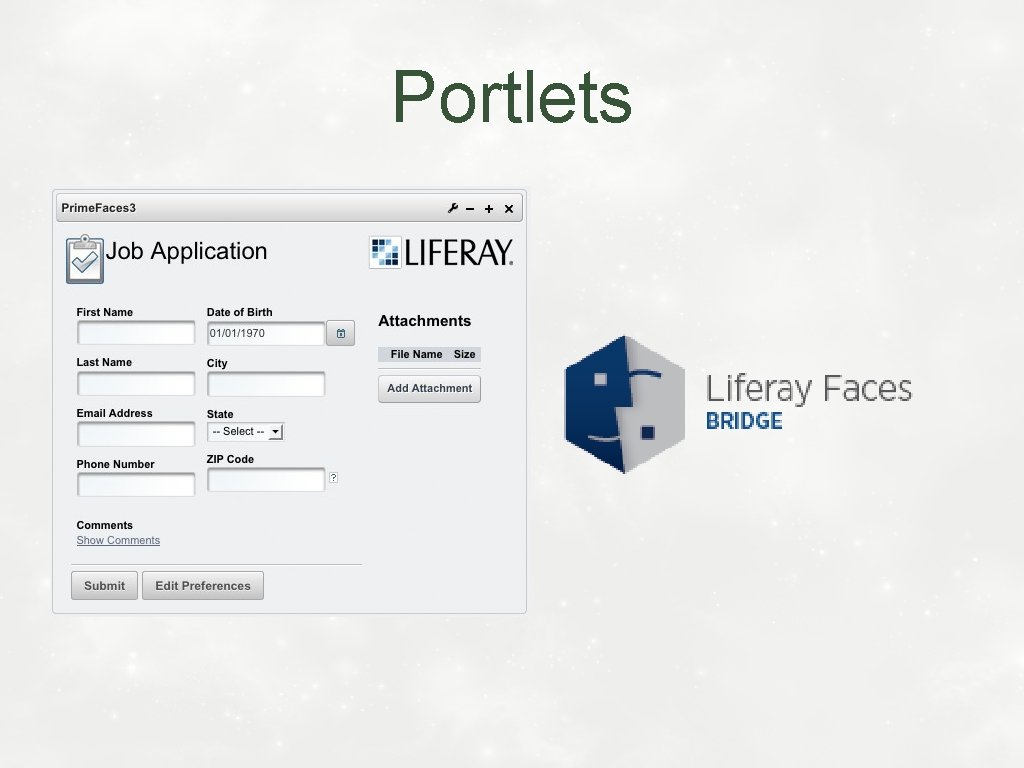1024x768 pixels.
Task: Click the Job Application heading text
Action: pos(186,251)
